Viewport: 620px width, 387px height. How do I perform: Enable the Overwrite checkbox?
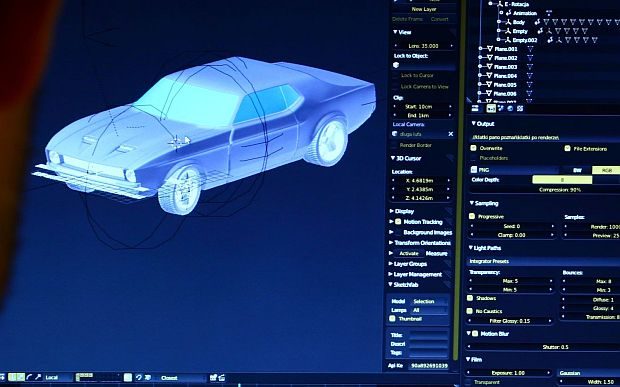tap(473, 148)
